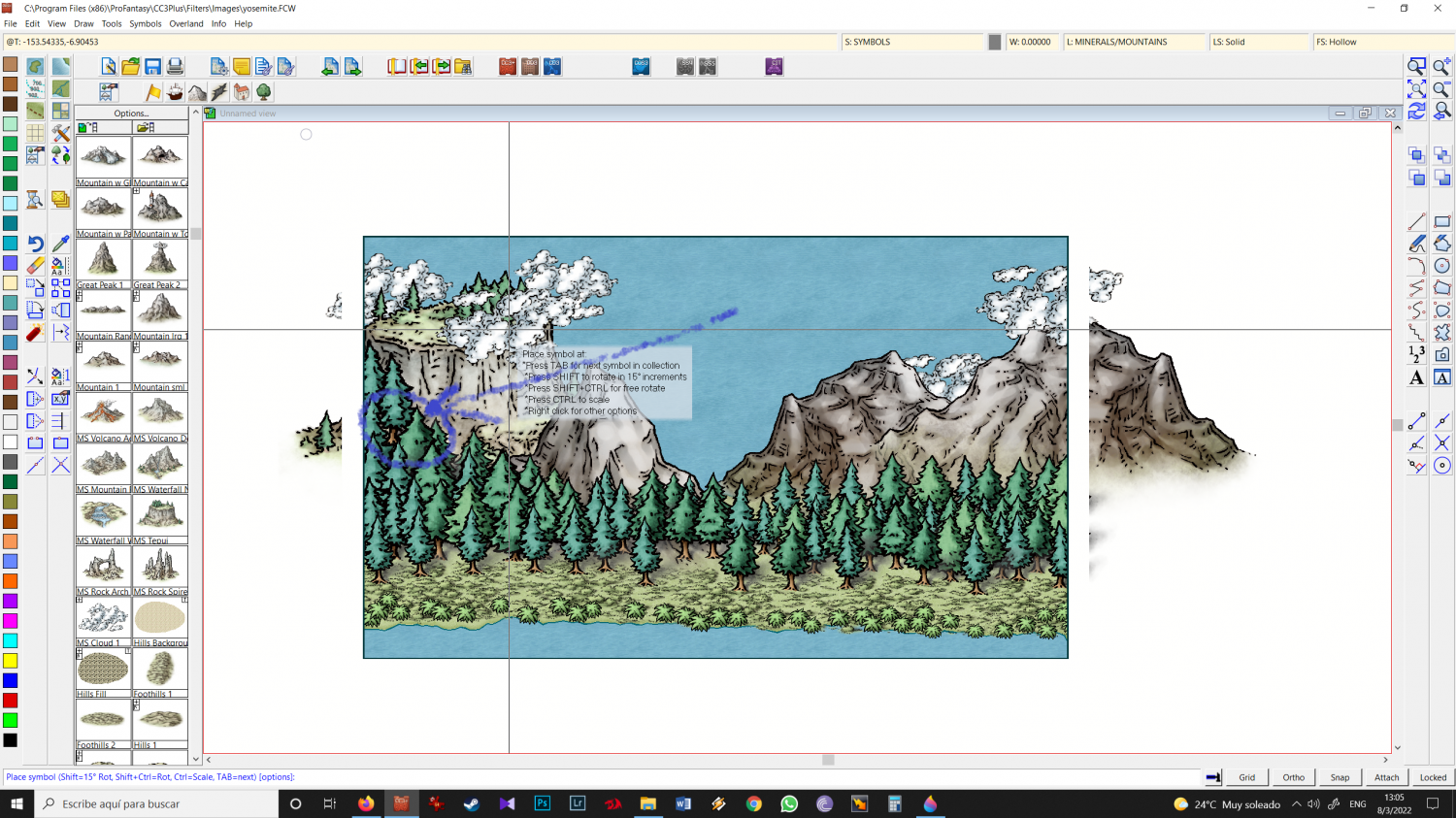Image resolution: width=1456 pixels, height=818 pixels.
Task: Select the flag symbols icon
Action: [x=153, y=91]
